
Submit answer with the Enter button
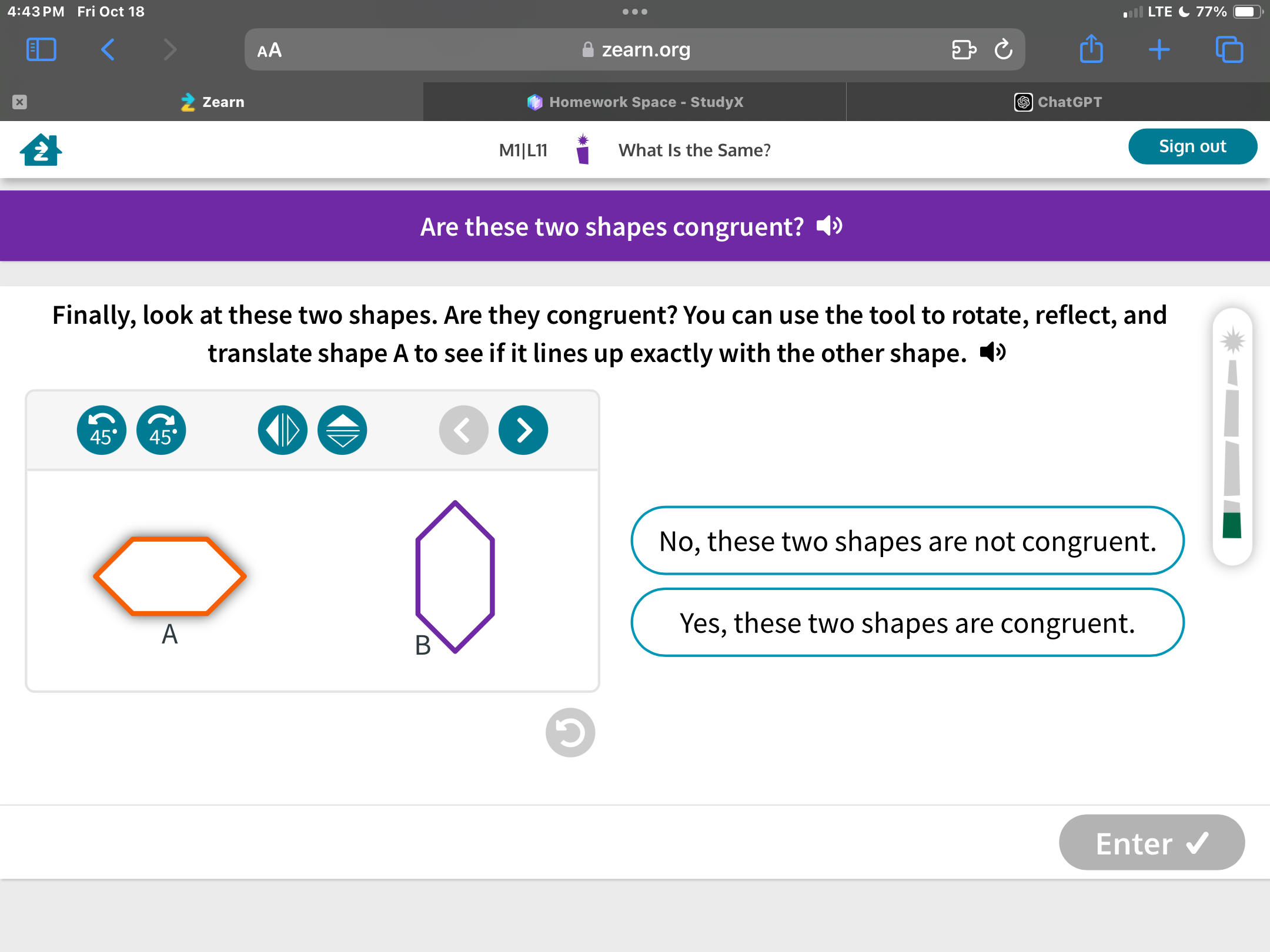1152,842
